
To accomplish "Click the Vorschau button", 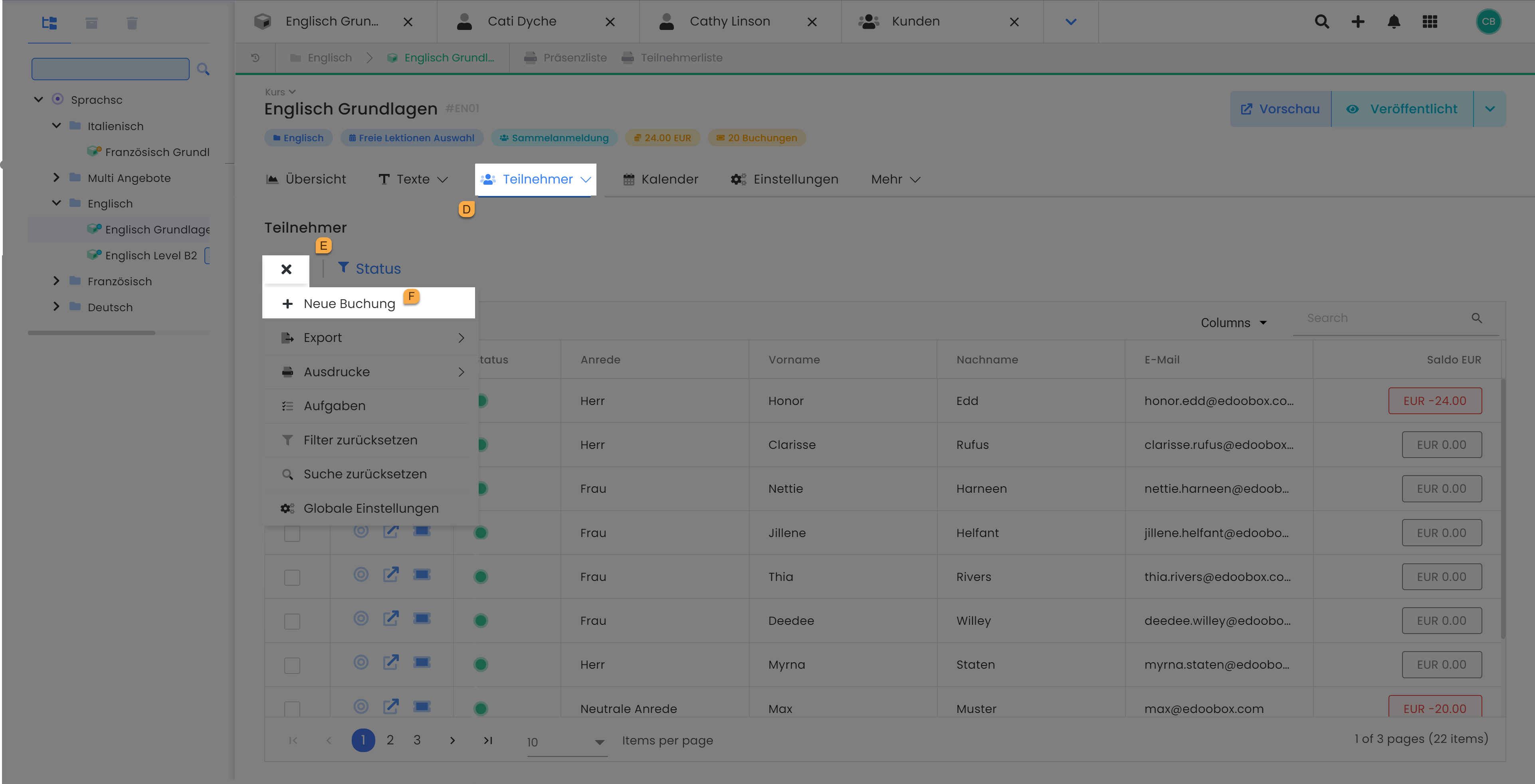I will (x=1280, y=109).
